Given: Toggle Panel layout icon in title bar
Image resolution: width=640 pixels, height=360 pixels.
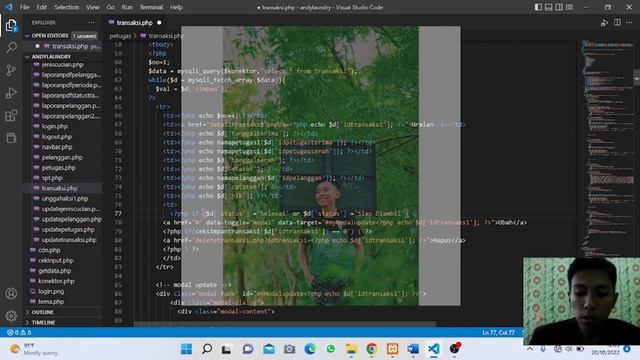Looking at the screenshot, I should pyautogui.click(x=549, y=7).
